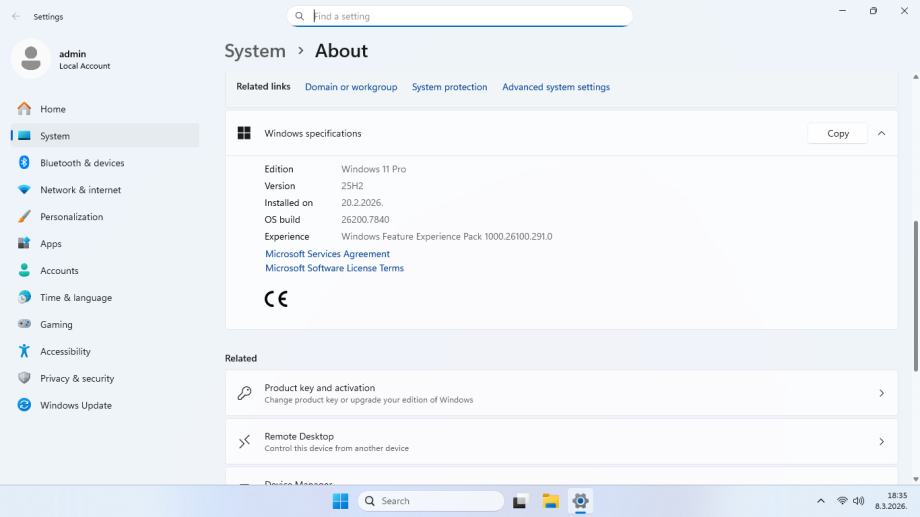This screenshot has width=920, height=517.
Task: Show hidden icons chevron in system tray
Action: point(821,501)
